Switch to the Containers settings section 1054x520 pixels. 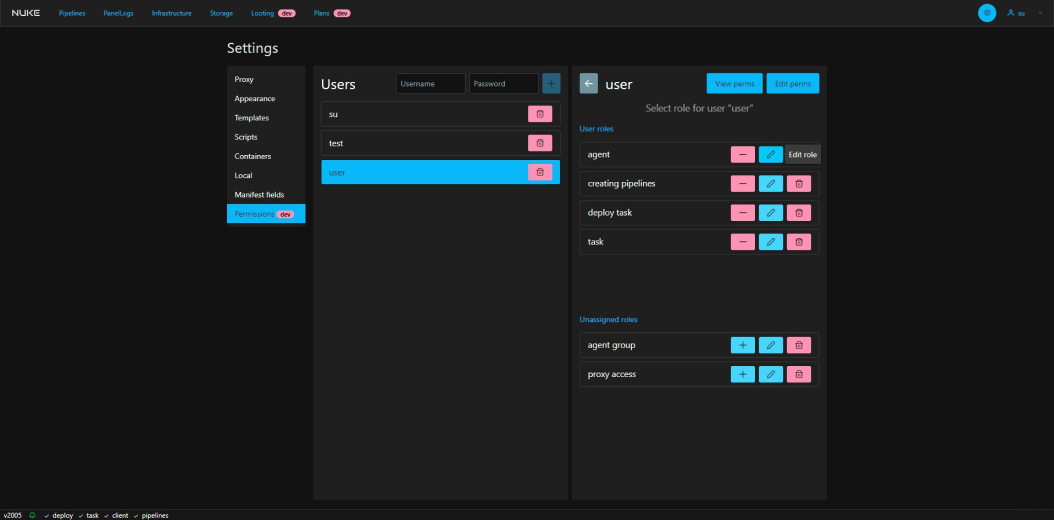(266, 156)
